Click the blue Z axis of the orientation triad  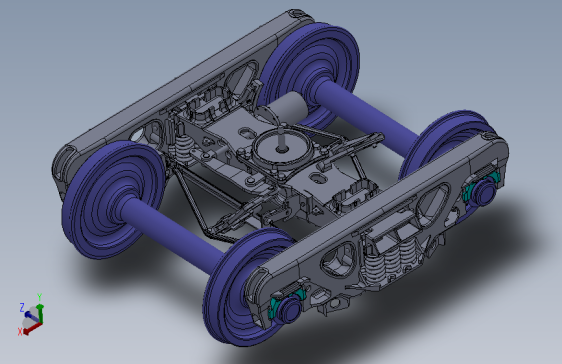tap(31, 316)
